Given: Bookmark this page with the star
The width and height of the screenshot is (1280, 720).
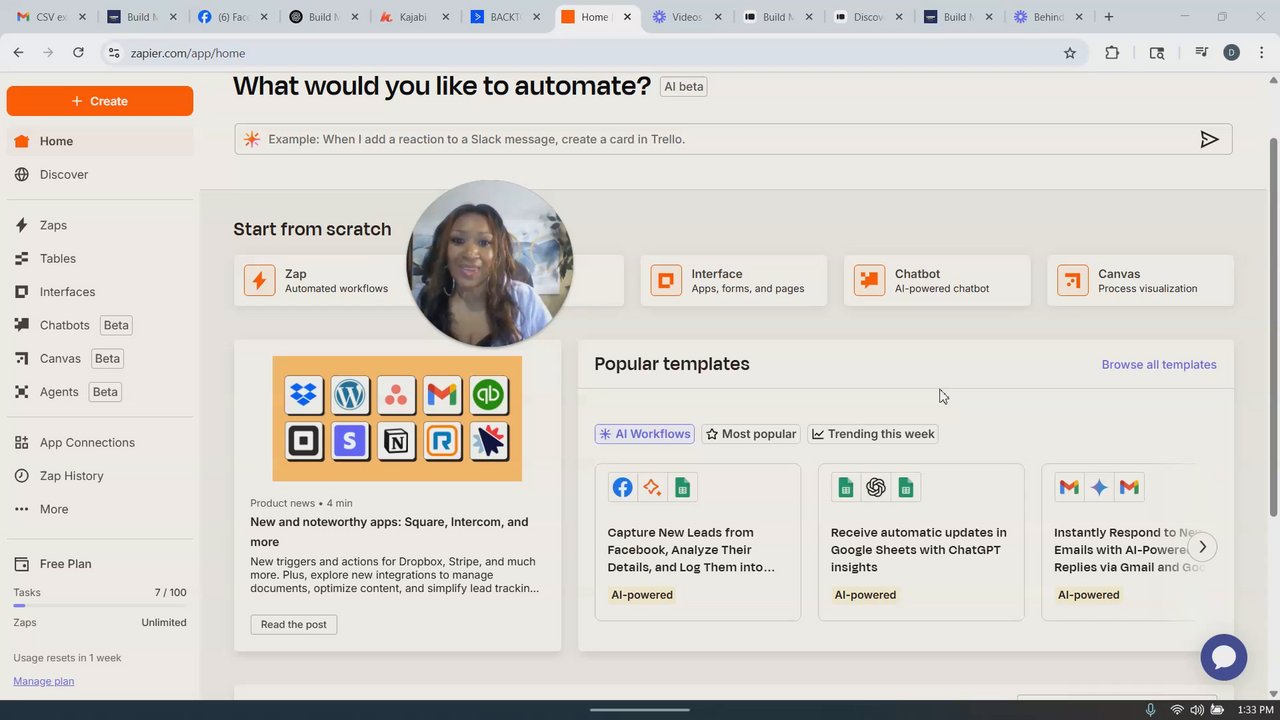Looking at the screenshot, I should click(1070, 53).
